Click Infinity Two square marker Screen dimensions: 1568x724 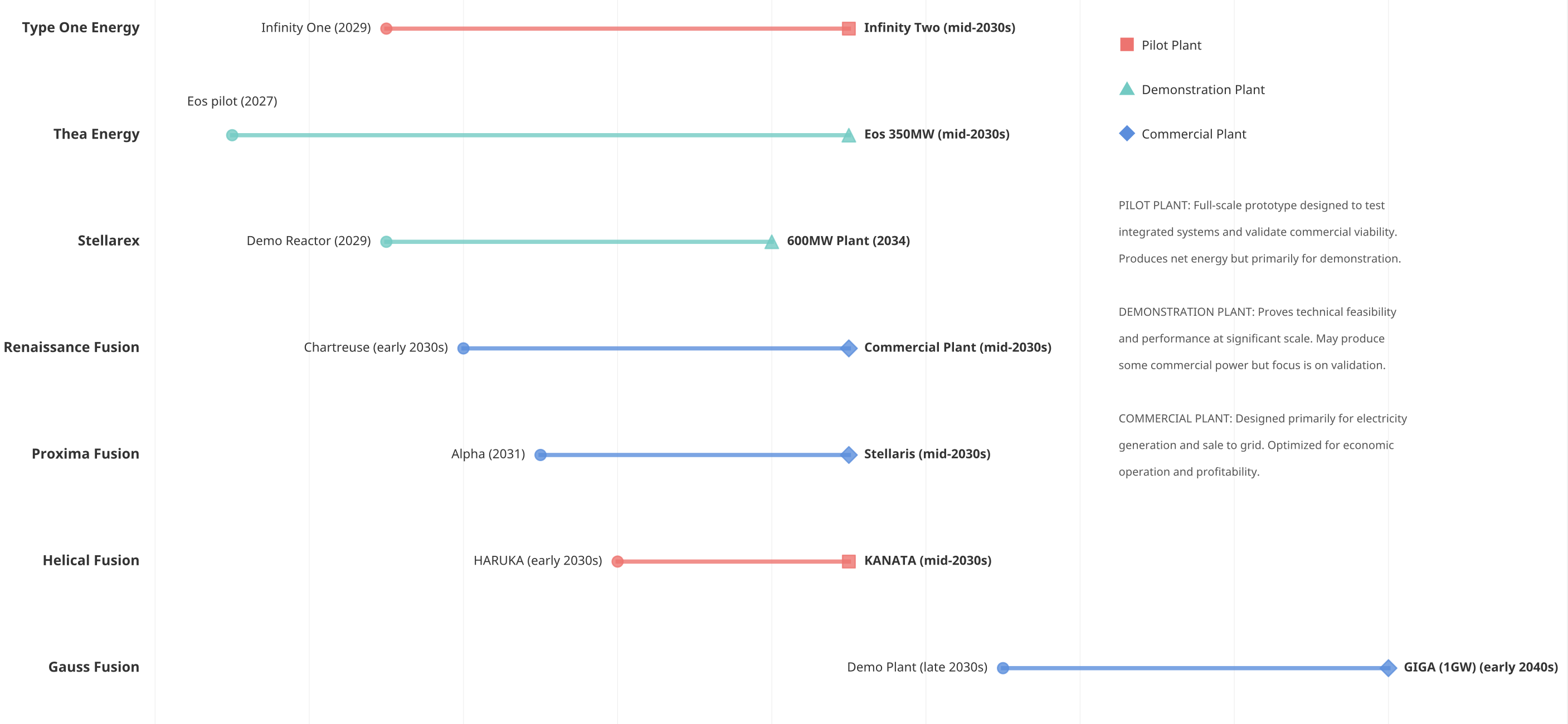[849, 28]
